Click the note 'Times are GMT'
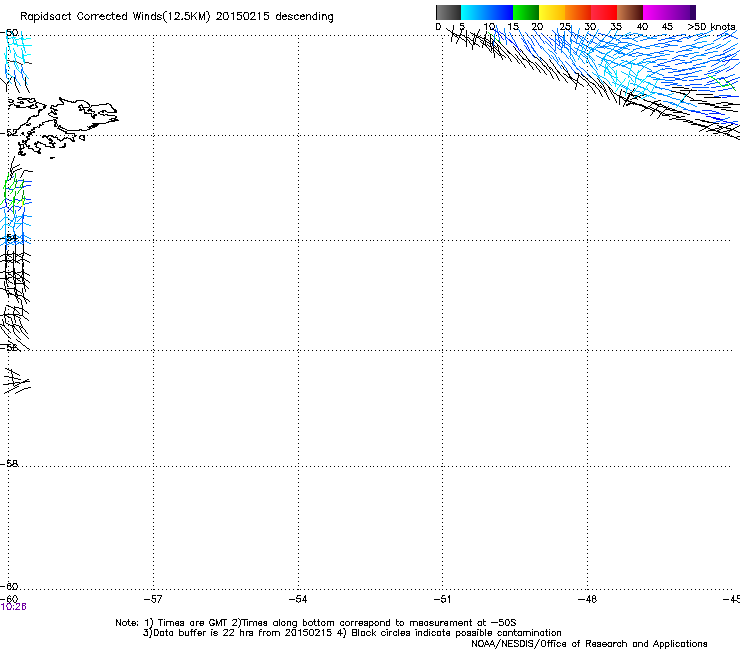This screenshot has height=650, width=740. [x=193, y=623]
